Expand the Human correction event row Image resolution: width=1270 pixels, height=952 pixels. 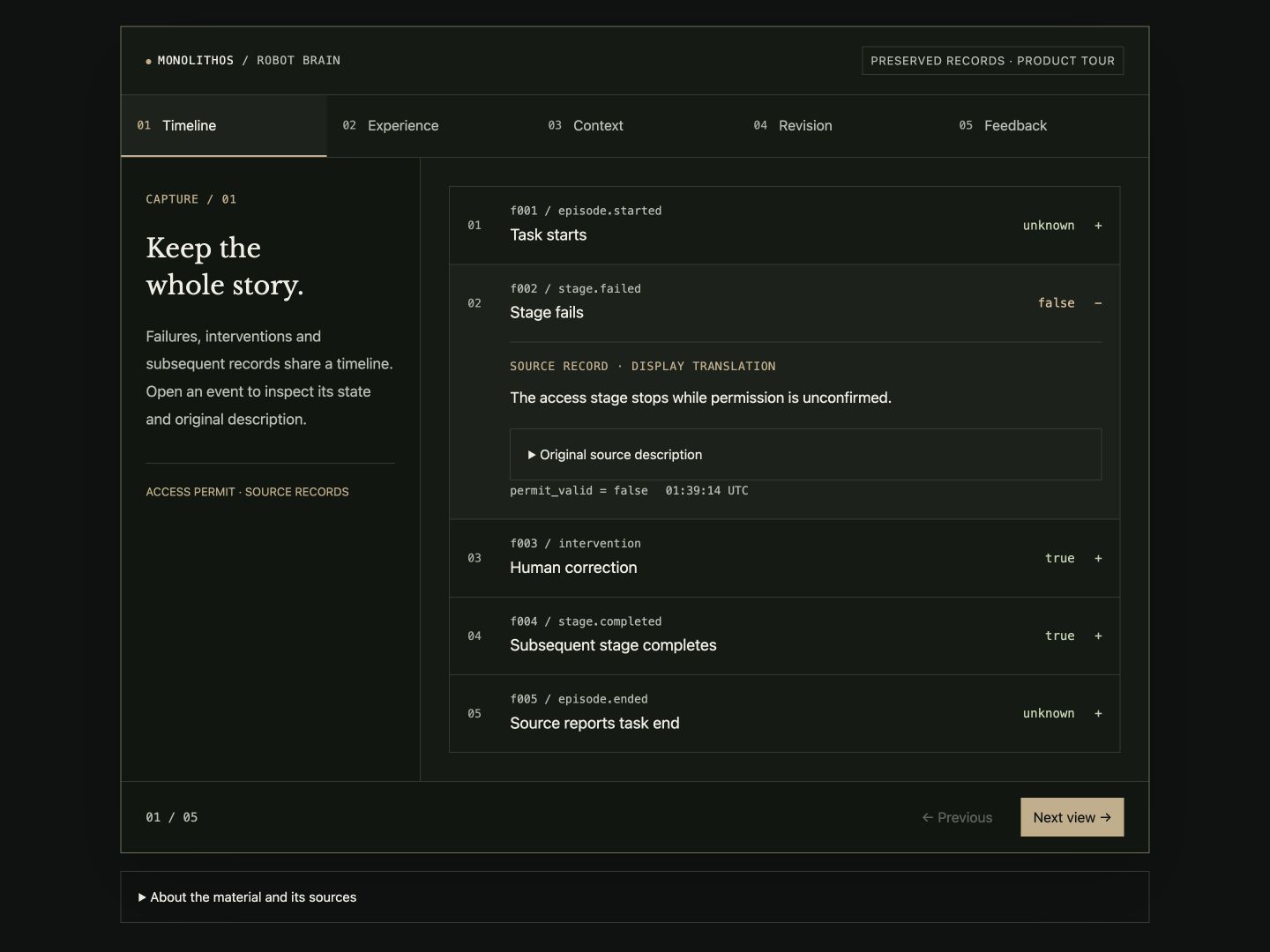[784, 558]
